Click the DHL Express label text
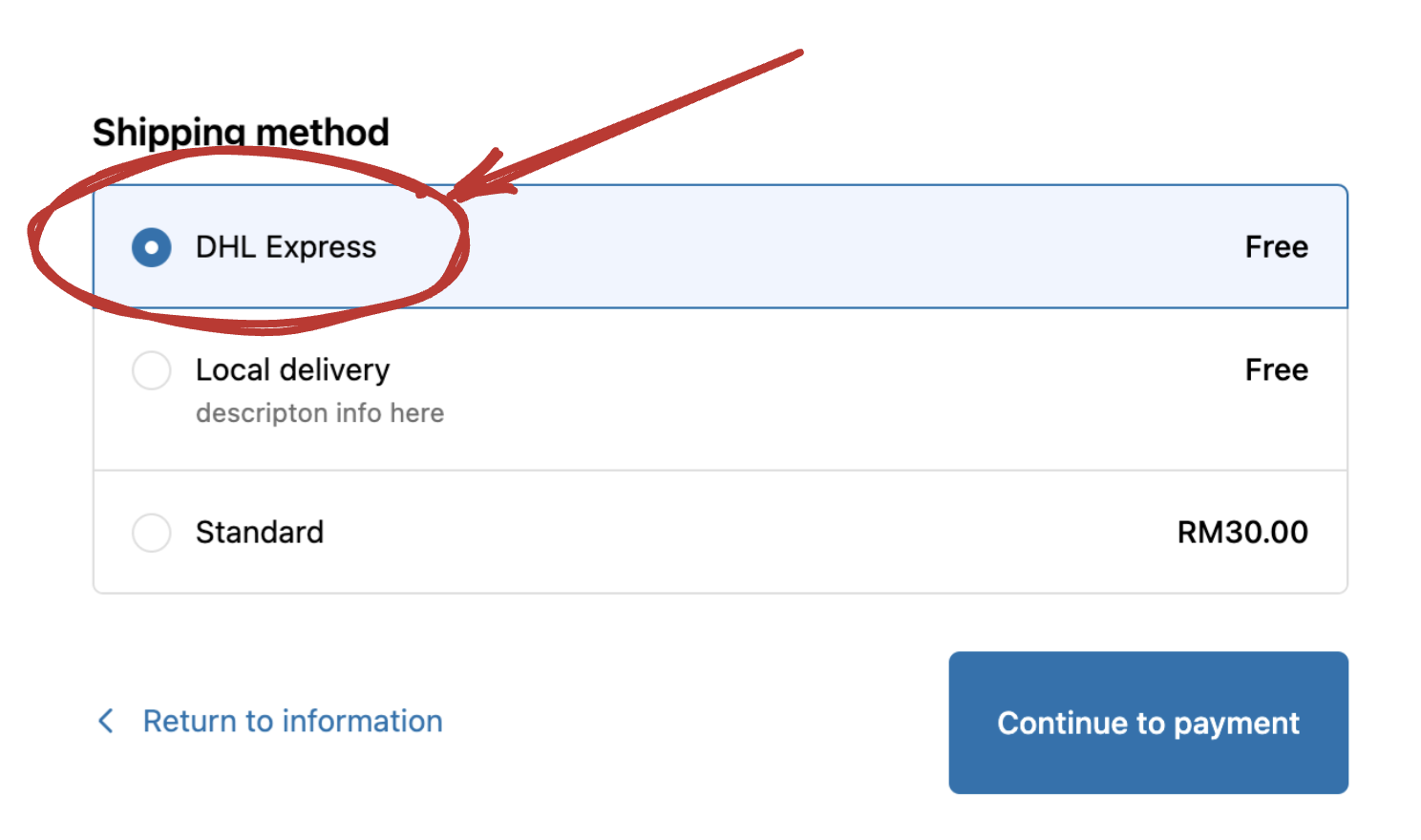 [x=286, y=247]
